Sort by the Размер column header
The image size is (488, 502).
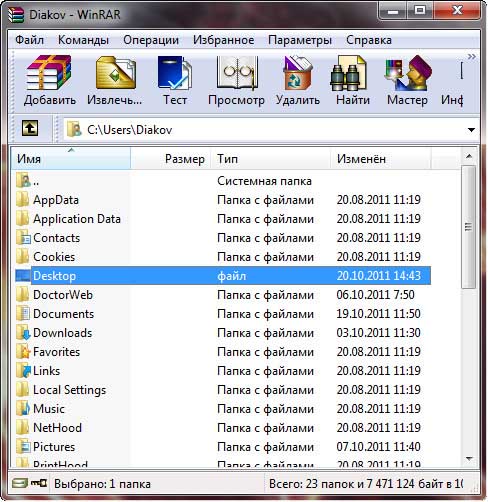click(170, 159)
